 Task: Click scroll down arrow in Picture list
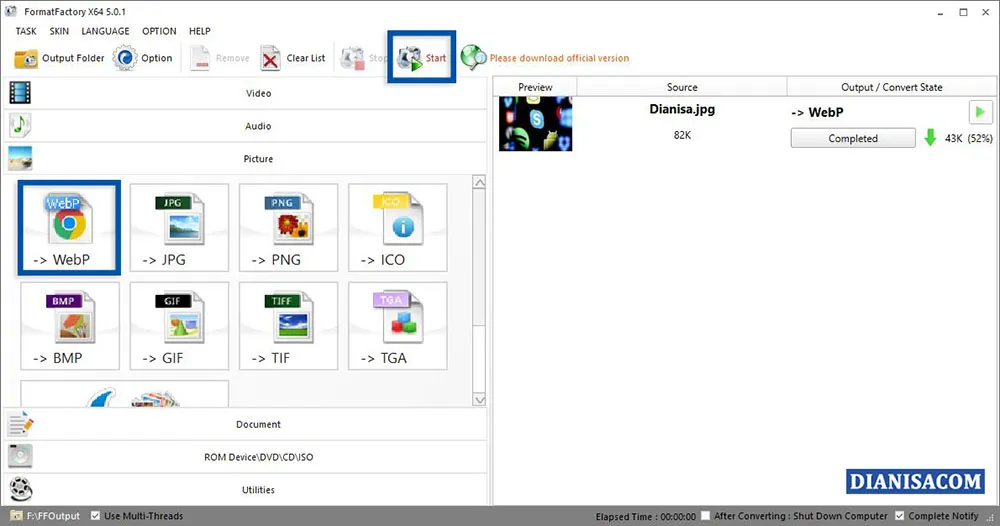(480, 400)
